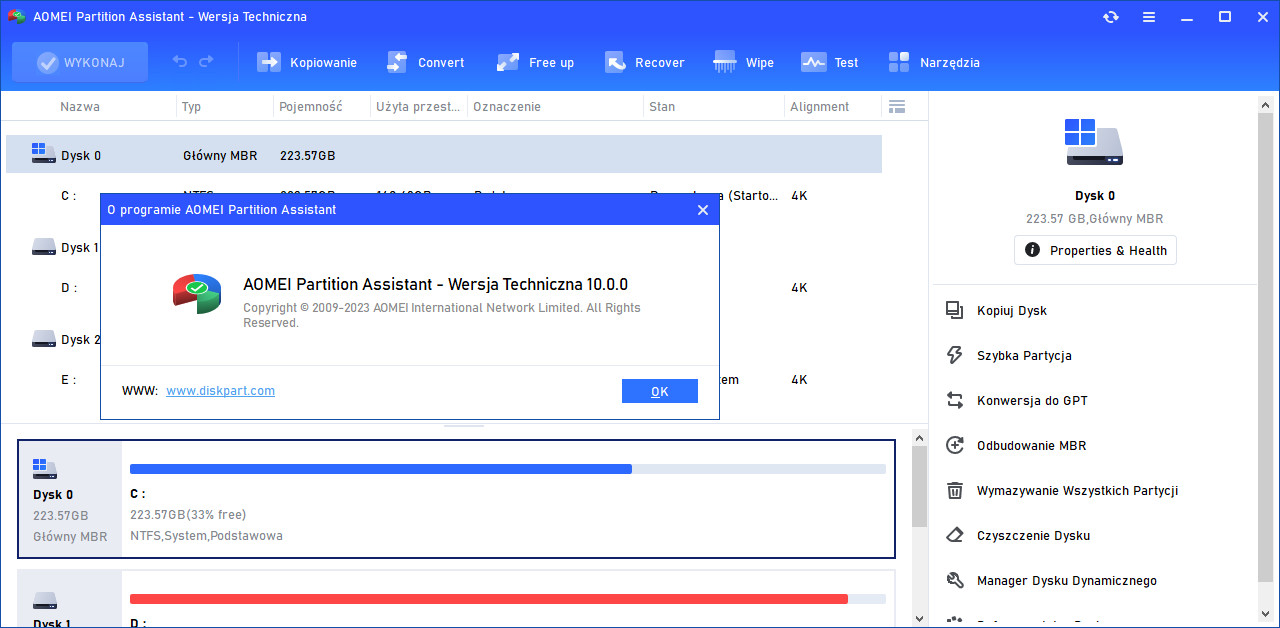The image size is (1280, 628).
Task: Click the Główny MBR cell of Dysk 0
Action: pos(220,156)
